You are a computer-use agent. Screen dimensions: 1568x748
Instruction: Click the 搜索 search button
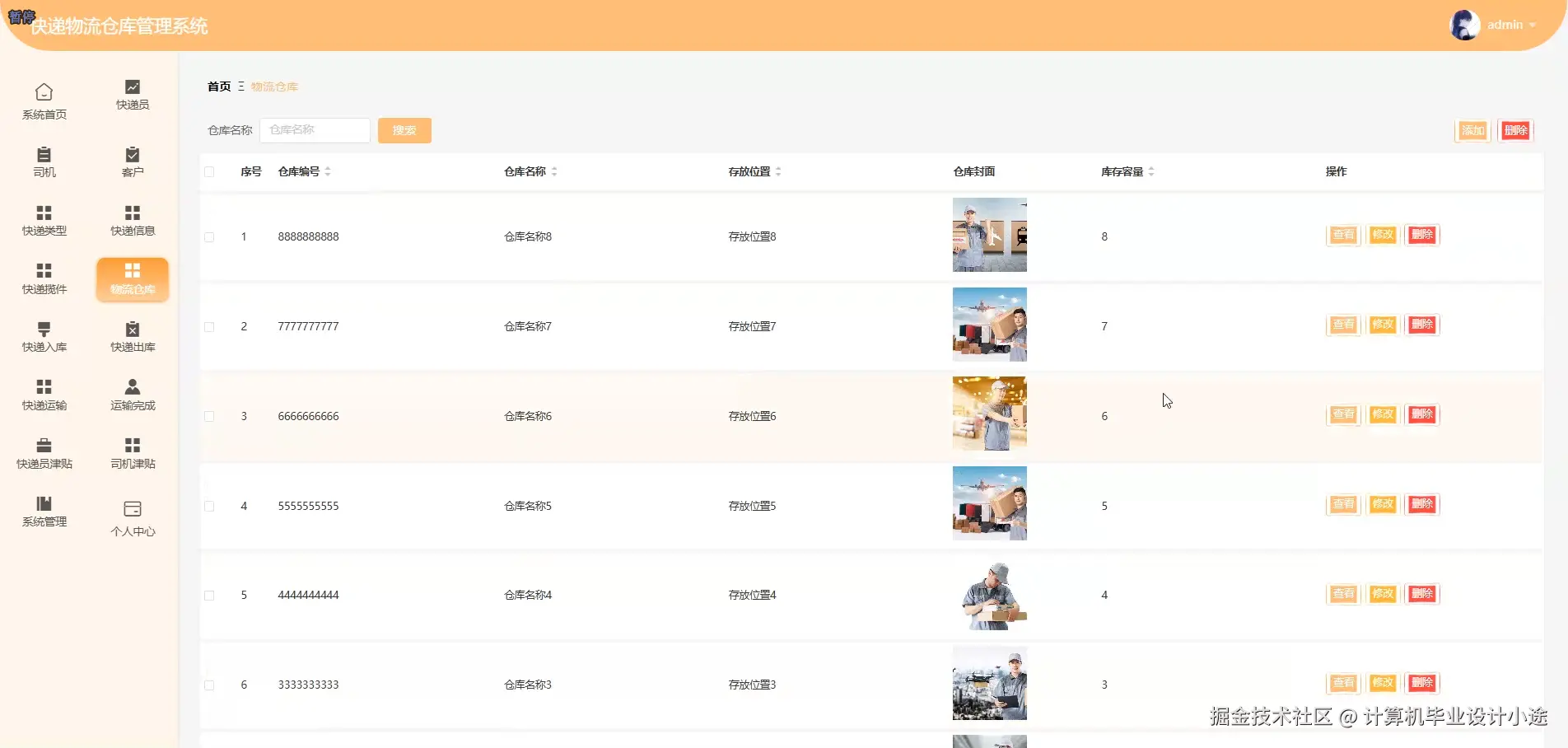404,130
